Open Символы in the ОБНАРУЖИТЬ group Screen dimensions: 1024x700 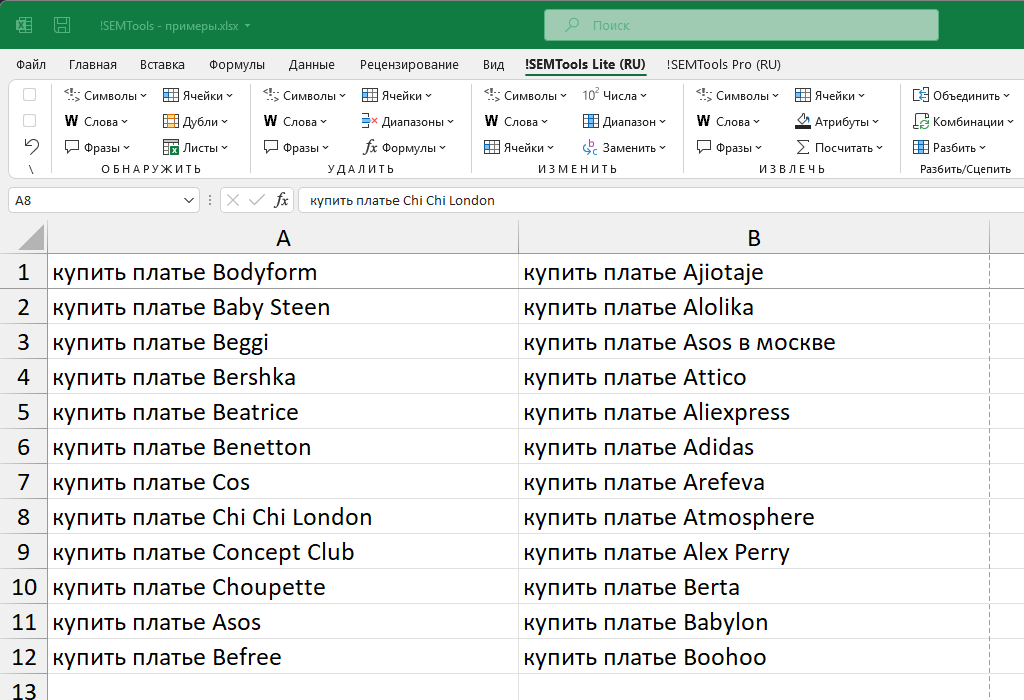[105, 95]
